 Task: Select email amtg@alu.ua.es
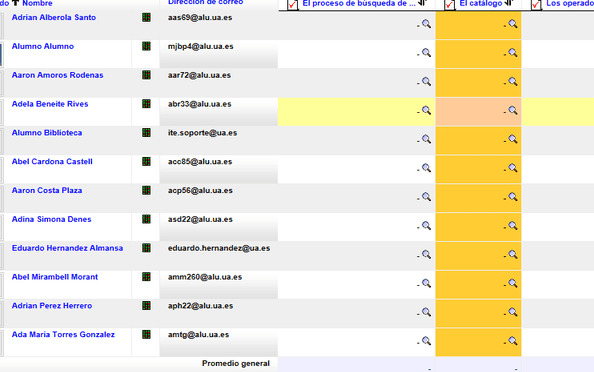click(199, 334)
